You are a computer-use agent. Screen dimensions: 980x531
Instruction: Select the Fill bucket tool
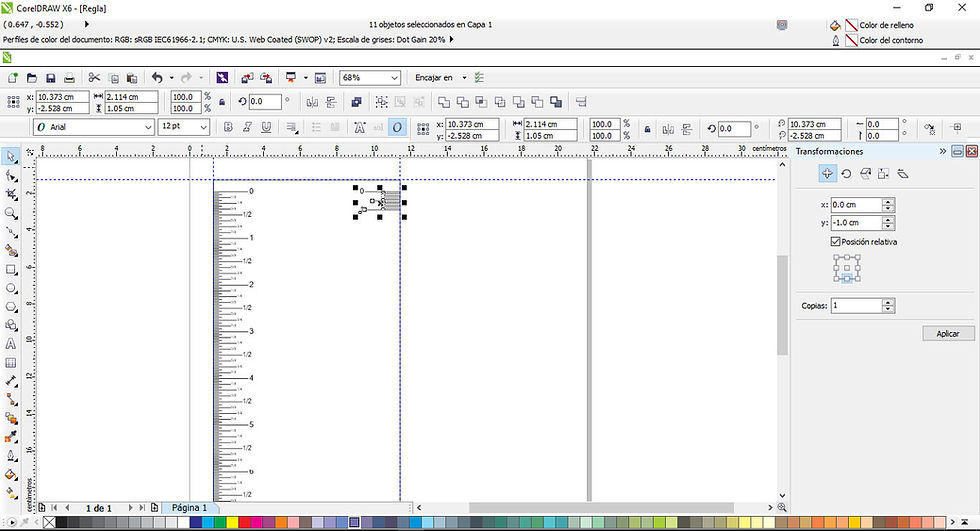(x=11, y=474)
